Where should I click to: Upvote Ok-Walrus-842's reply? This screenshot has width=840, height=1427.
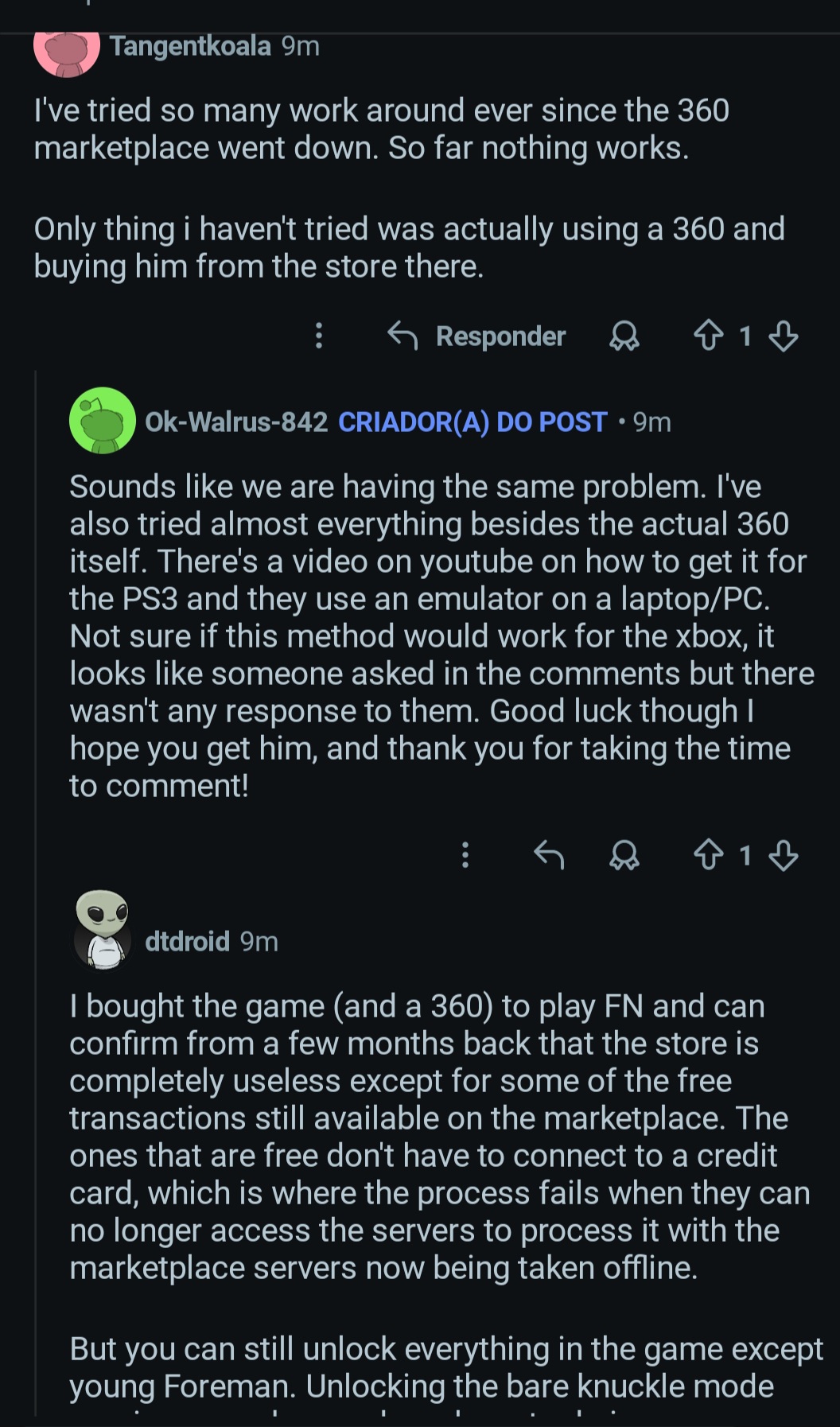(x=708, y=856)
